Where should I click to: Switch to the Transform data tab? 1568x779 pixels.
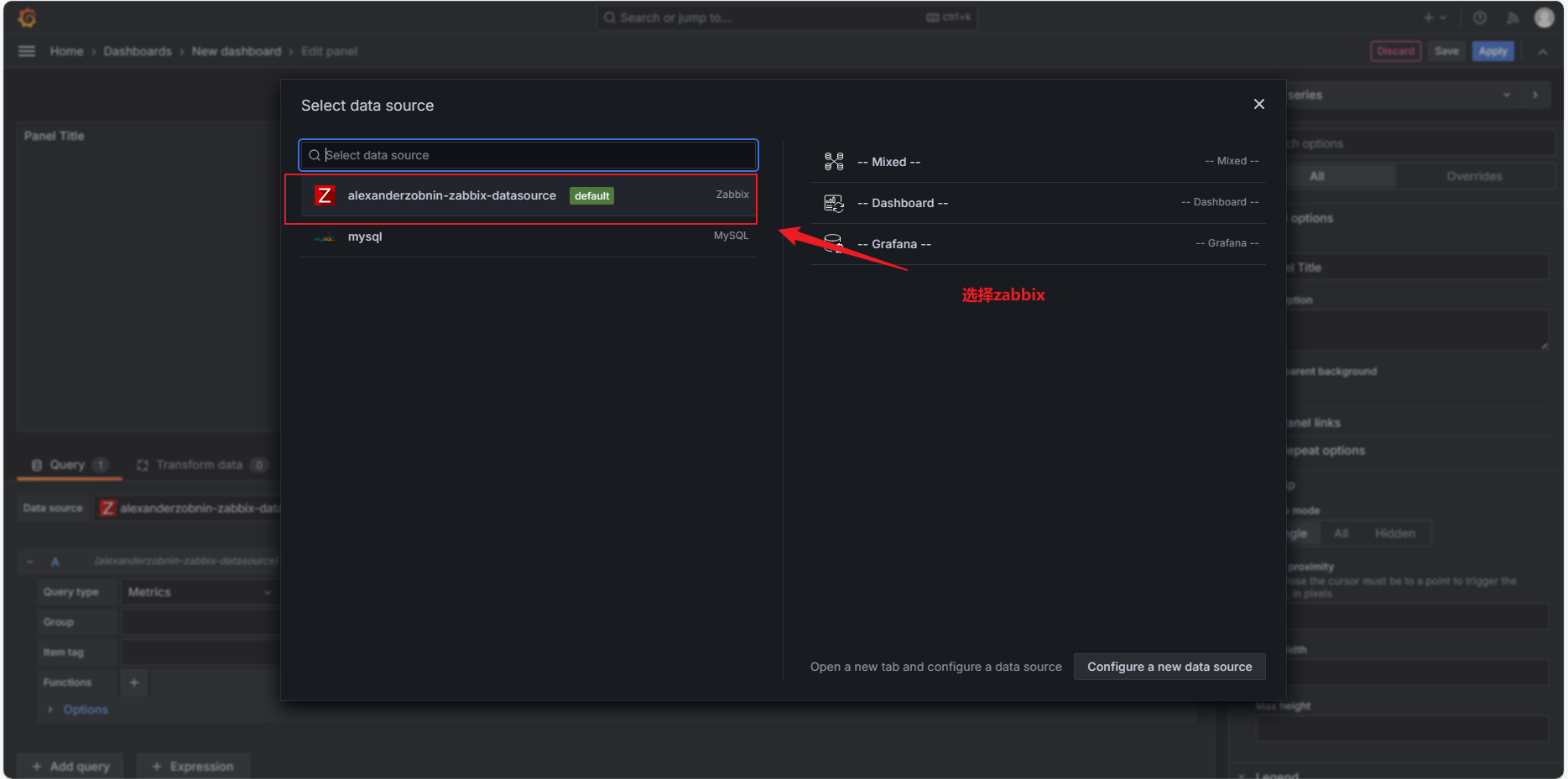point(201,465)
